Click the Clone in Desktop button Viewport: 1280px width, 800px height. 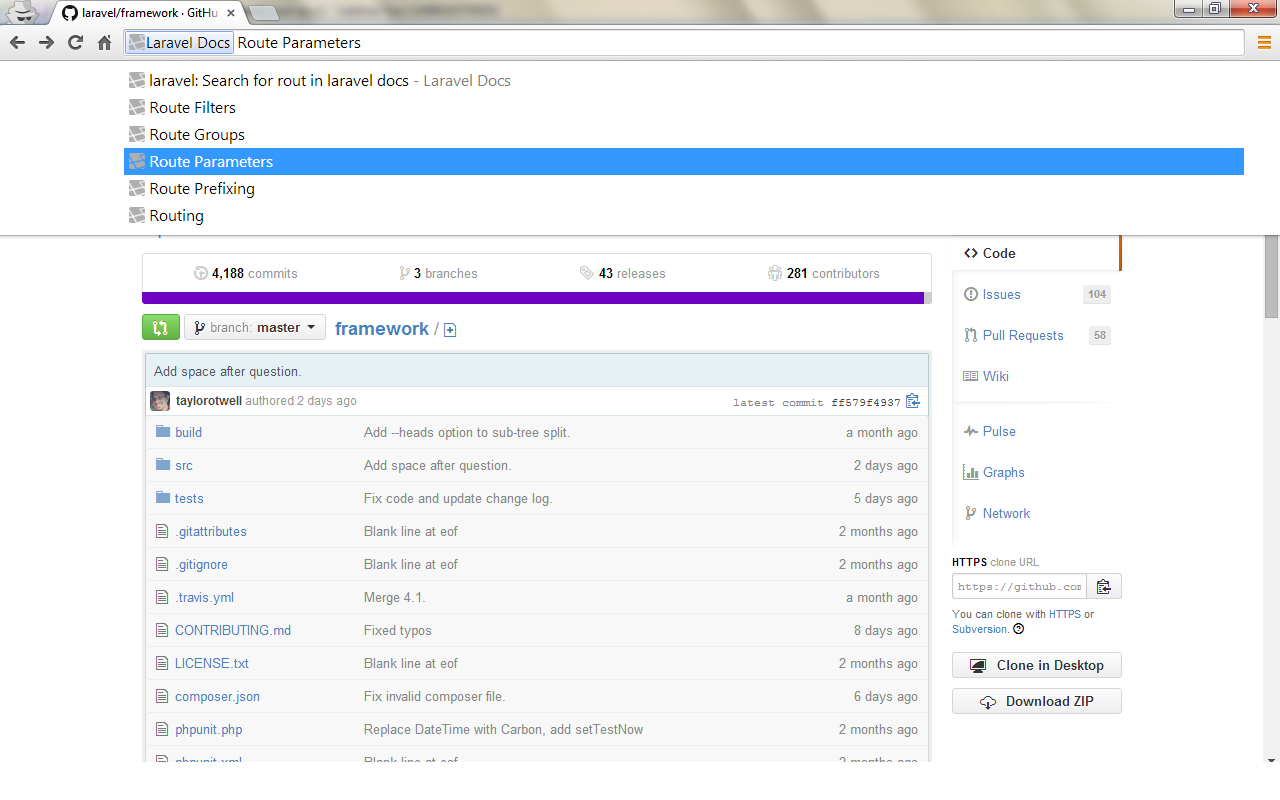(1037, 665)
